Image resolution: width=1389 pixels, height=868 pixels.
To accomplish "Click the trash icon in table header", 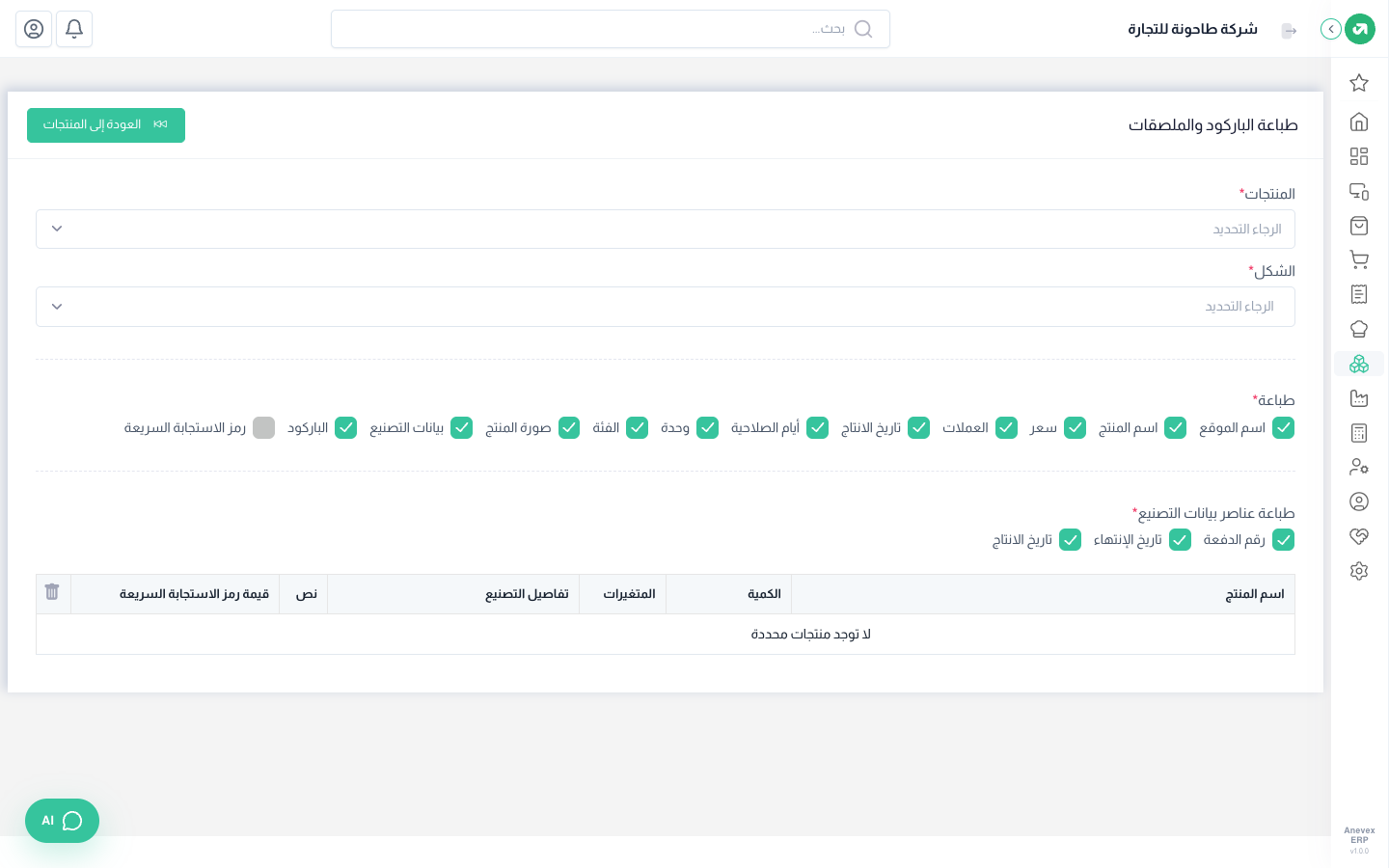I will [x=52, y=592].
